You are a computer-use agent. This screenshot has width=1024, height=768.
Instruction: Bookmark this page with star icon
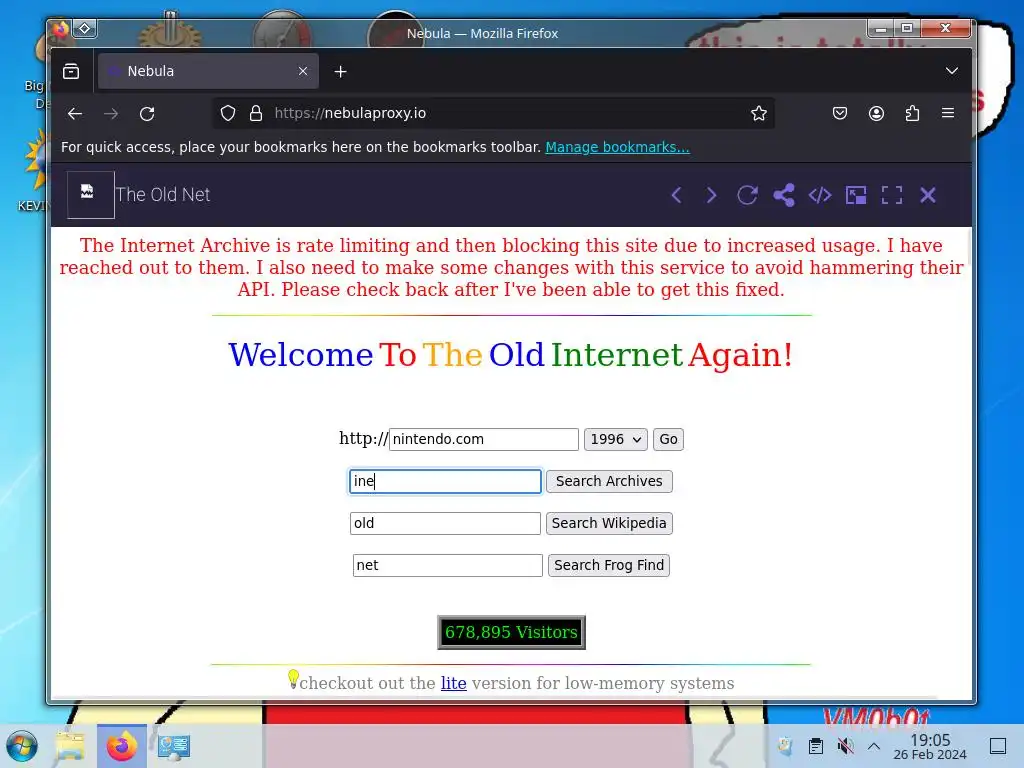(x=758, y=114)
